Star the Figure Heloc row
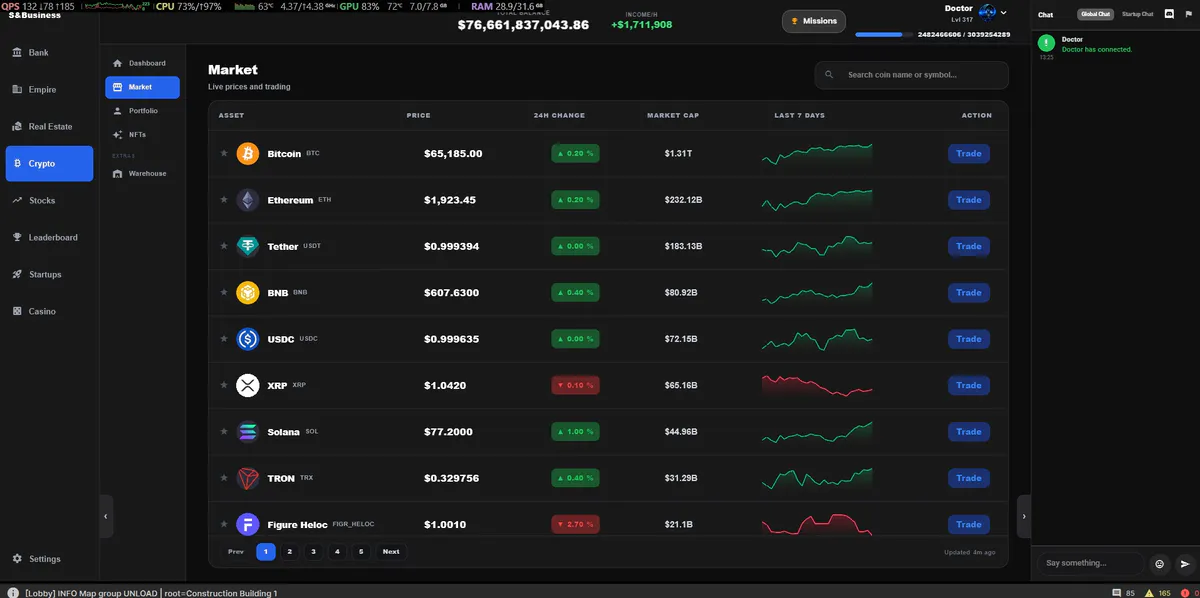This screenshot has height=598, width=1200. click(224, 524)
